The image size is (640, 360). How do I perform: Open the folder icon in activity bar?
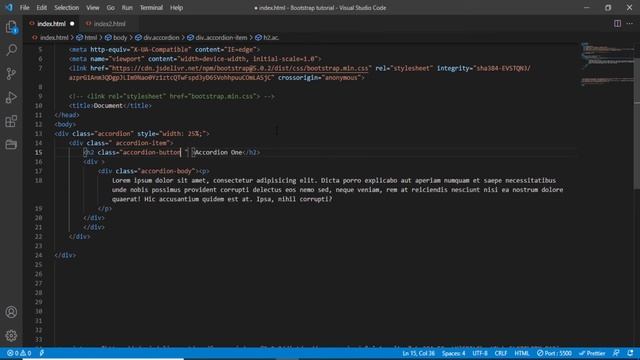click(11, 144)
